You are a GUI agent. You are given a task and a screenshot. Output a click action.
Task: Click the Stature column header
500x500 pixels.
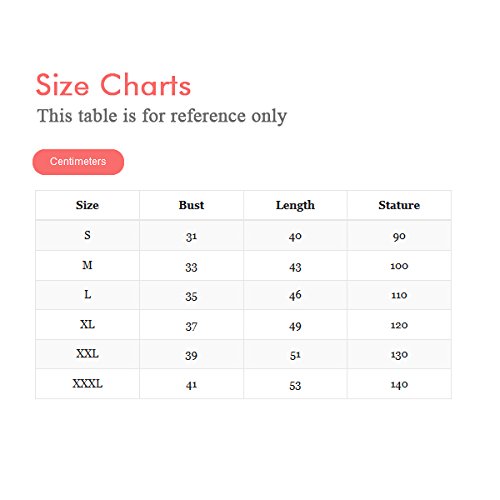pyautogui.click(x=399, y=205)
